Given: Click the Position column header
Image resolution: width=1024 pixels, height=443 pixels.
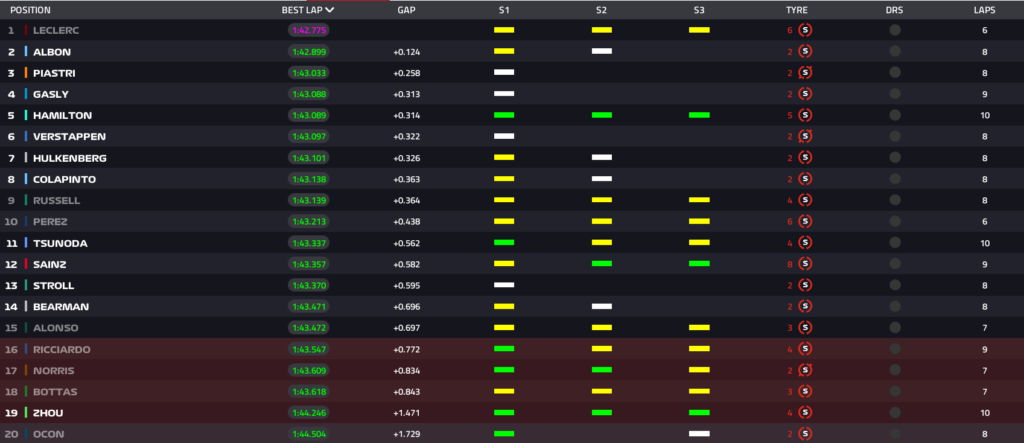Looking at the screenshot, I should pos(30,10).
